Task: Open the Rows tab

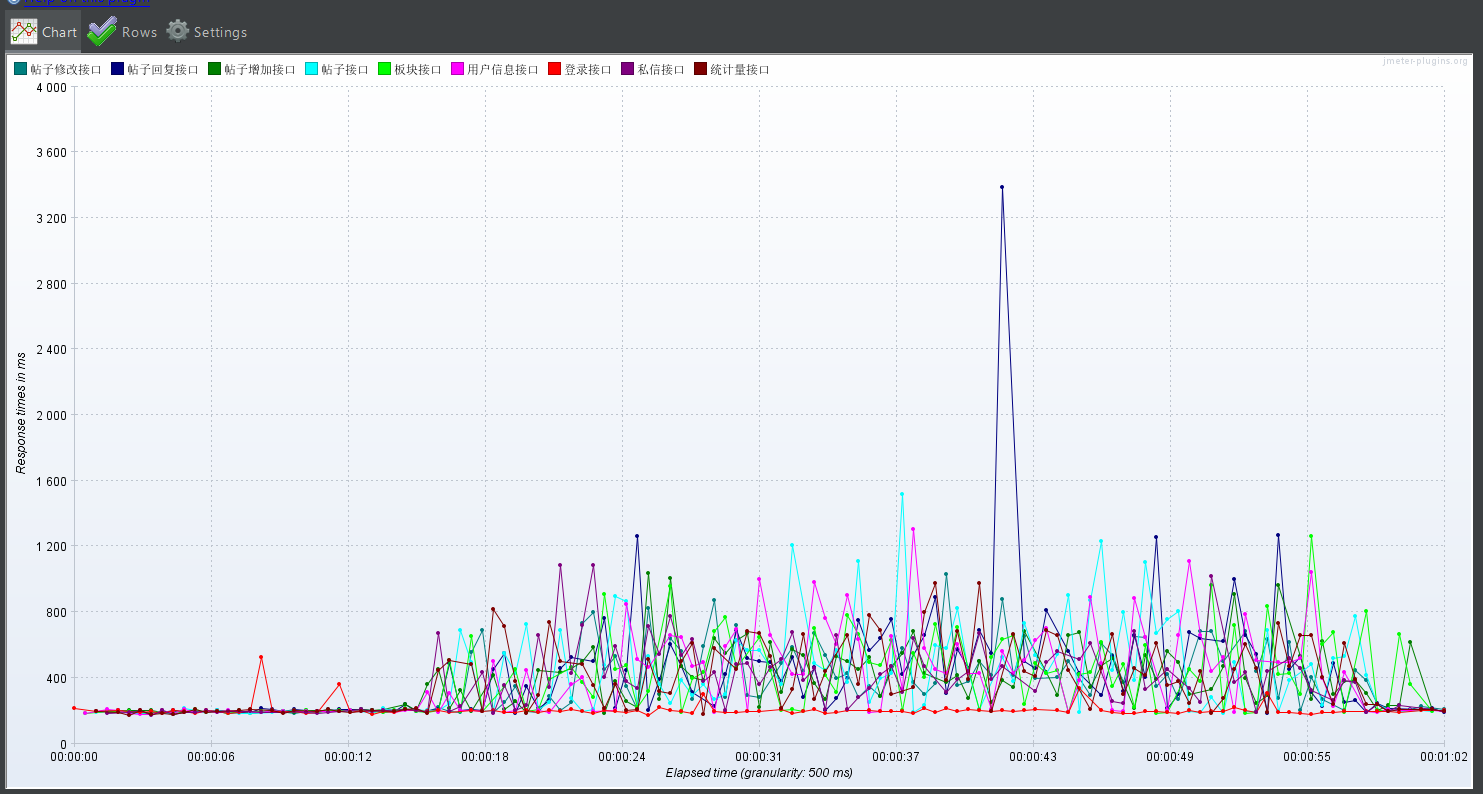Action: pyautogui.click(x=122, y=32)
